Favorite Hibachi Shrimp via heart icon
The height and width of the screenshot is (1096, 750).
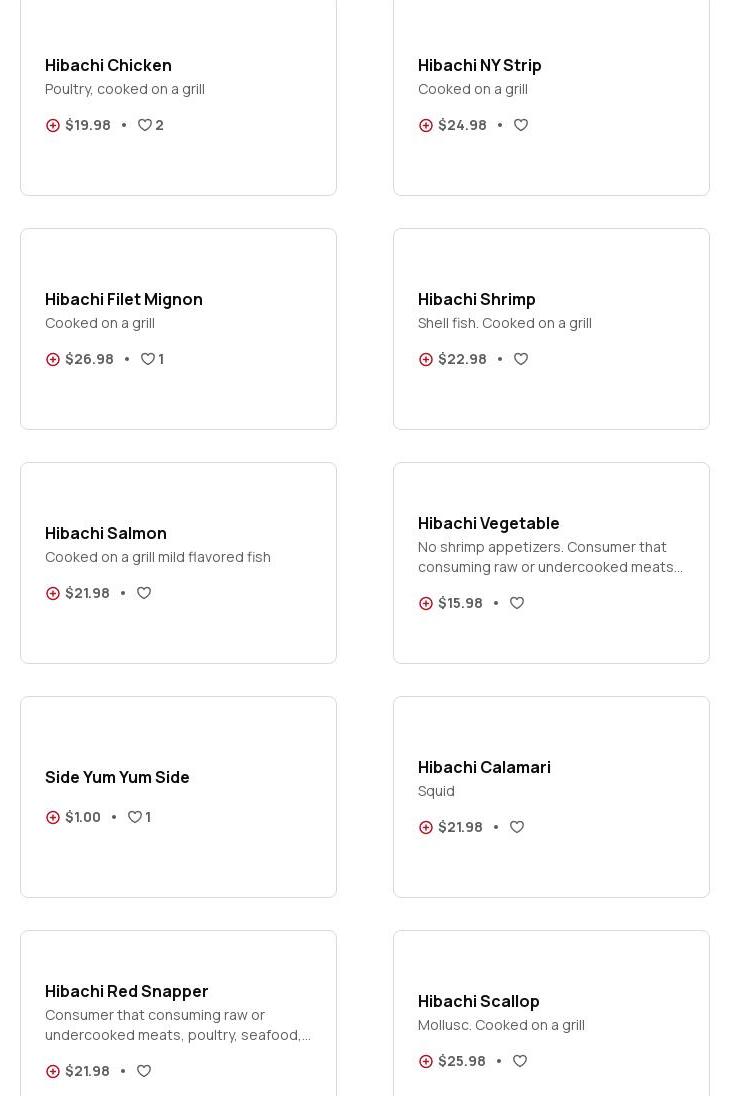click(521, 359)
